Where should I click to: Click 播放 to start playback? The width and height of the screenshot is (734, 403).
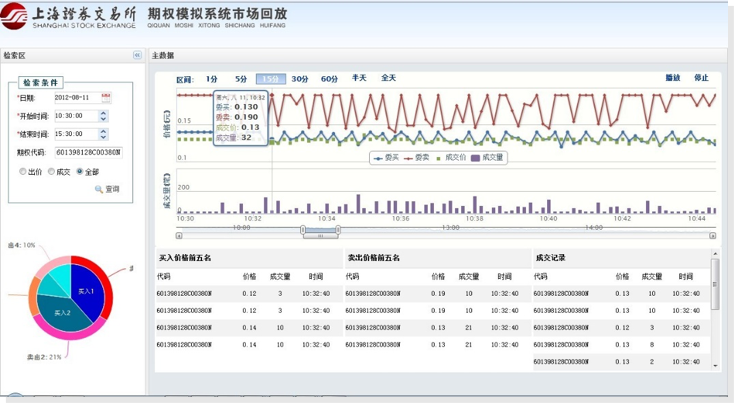pyautogui.click(x=673, y=78)
